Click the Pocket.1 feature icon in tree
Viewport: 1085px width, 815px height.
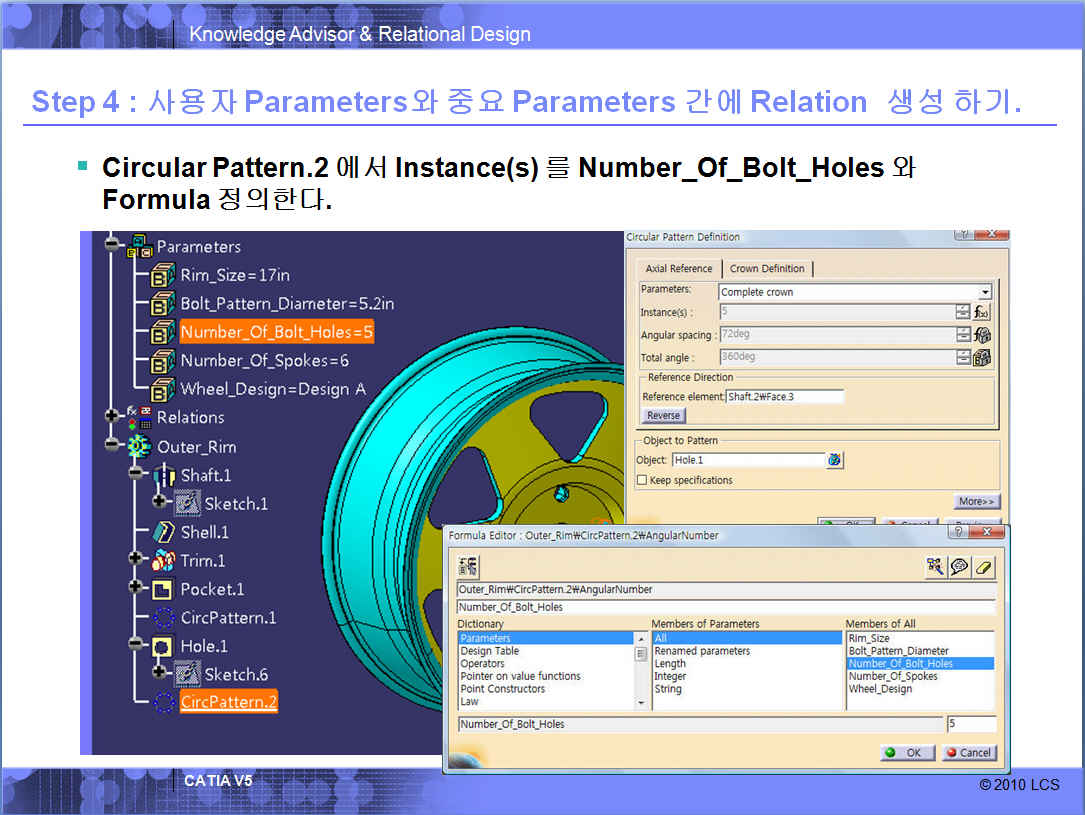[164, 589]
